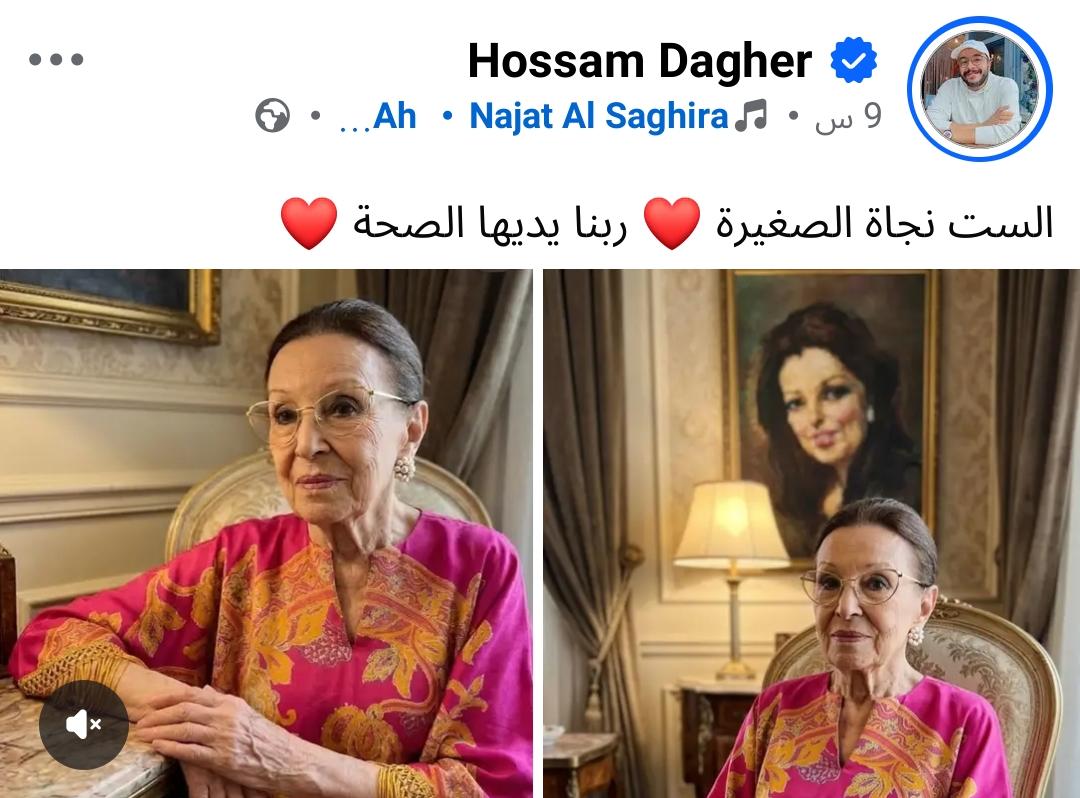Image resolution: width=1080 pixels, height=798 pixels.
Task: Open Hossam Dagher's profile name link
Action: [640, 61]
